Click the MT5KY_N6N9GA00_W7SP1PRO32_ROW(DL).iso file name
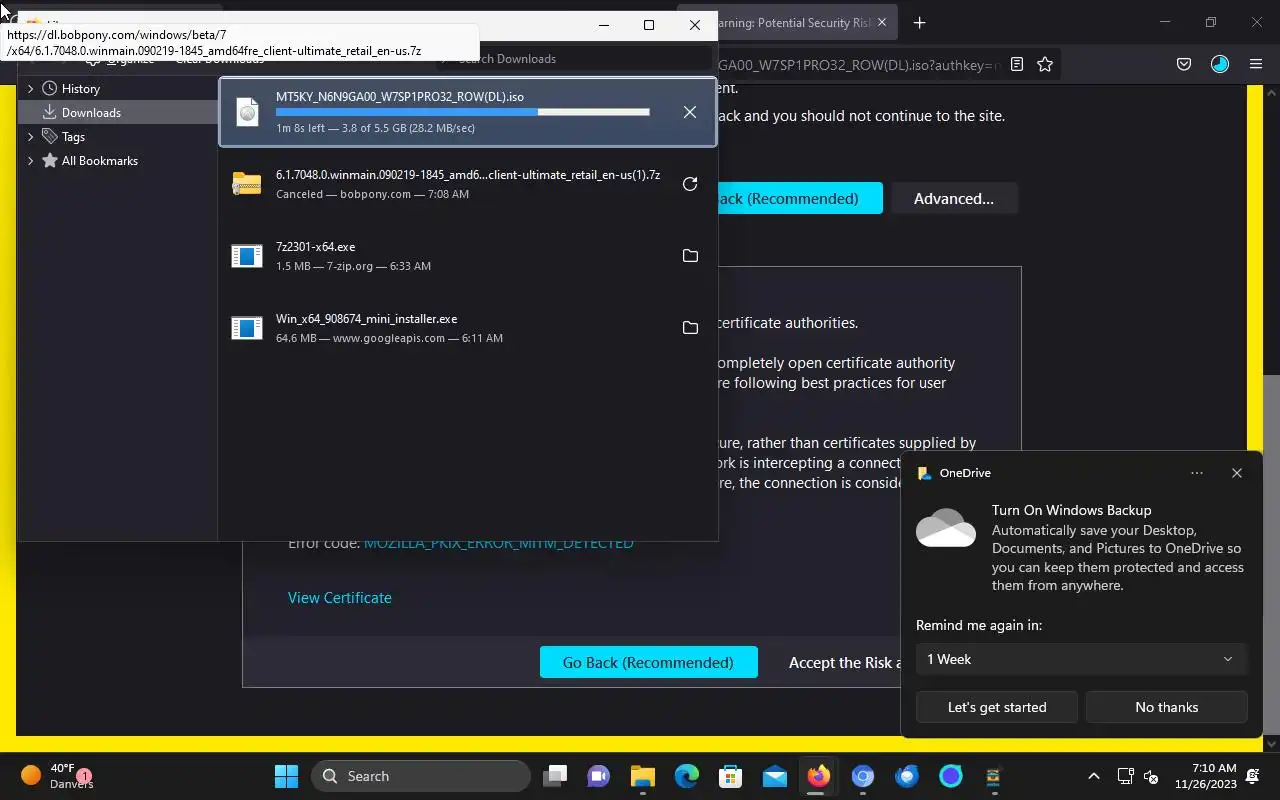Image resolution: width=1280 pixels, height=800 pixels. coord(400,97)
